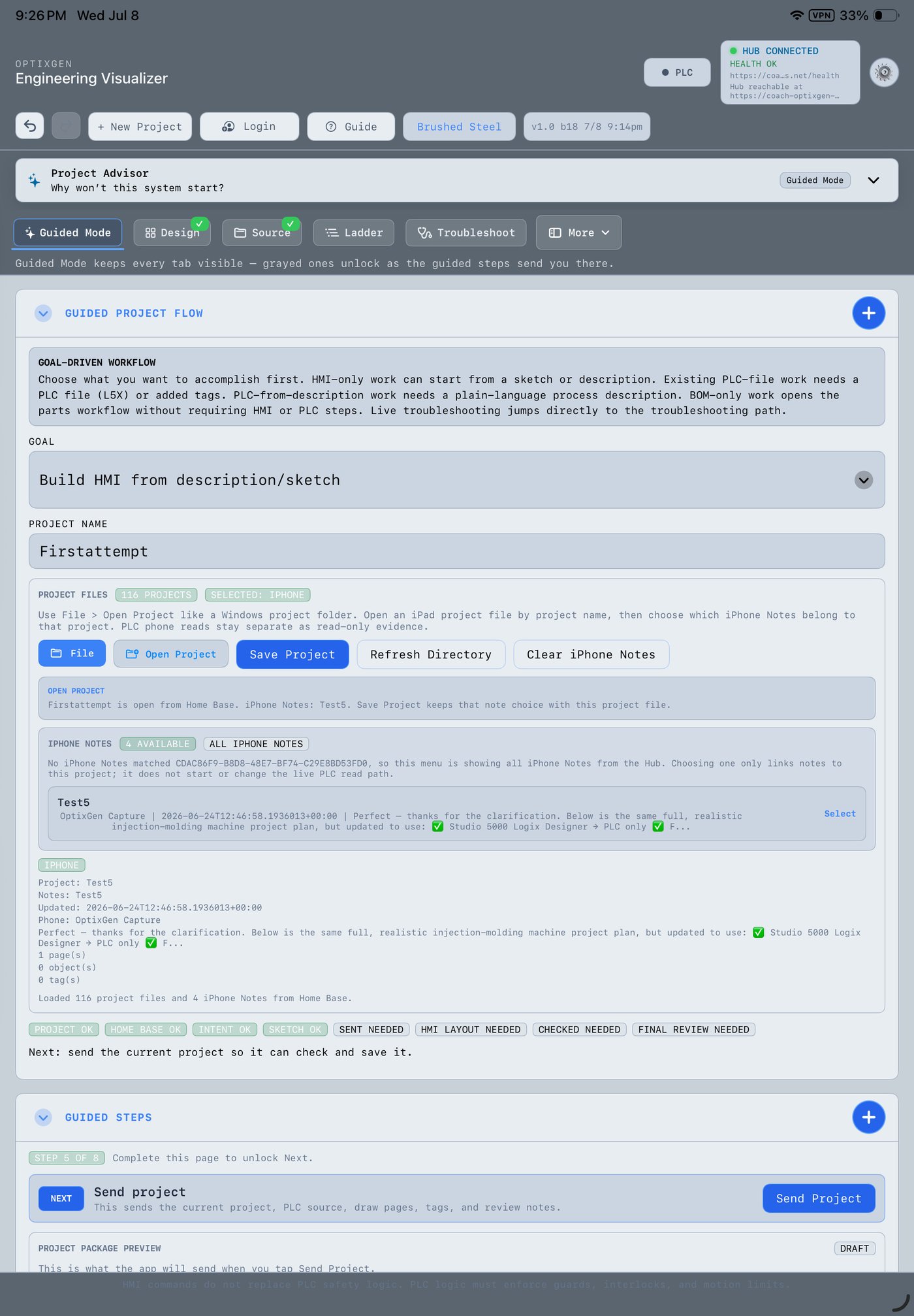Click the STEP 5 OF 8 badge
Viewport: 914px width, 1316px height.
pyautogui.click(x=67, y=1158)
